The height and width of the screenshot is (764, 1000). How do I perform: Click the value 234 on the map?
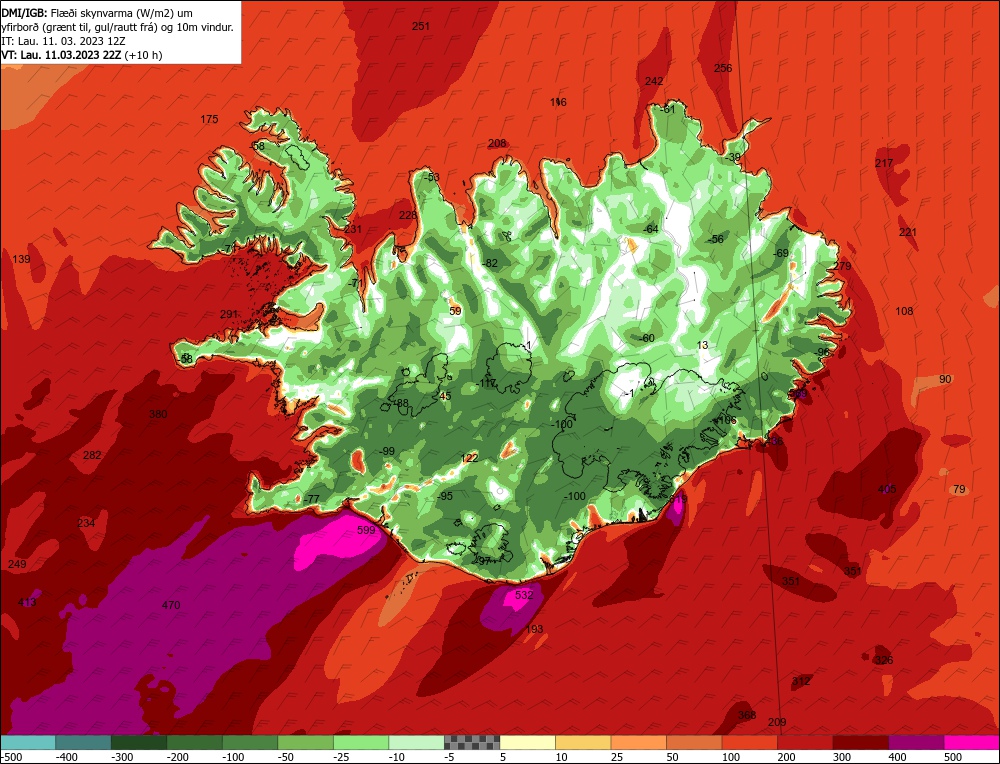86,524
